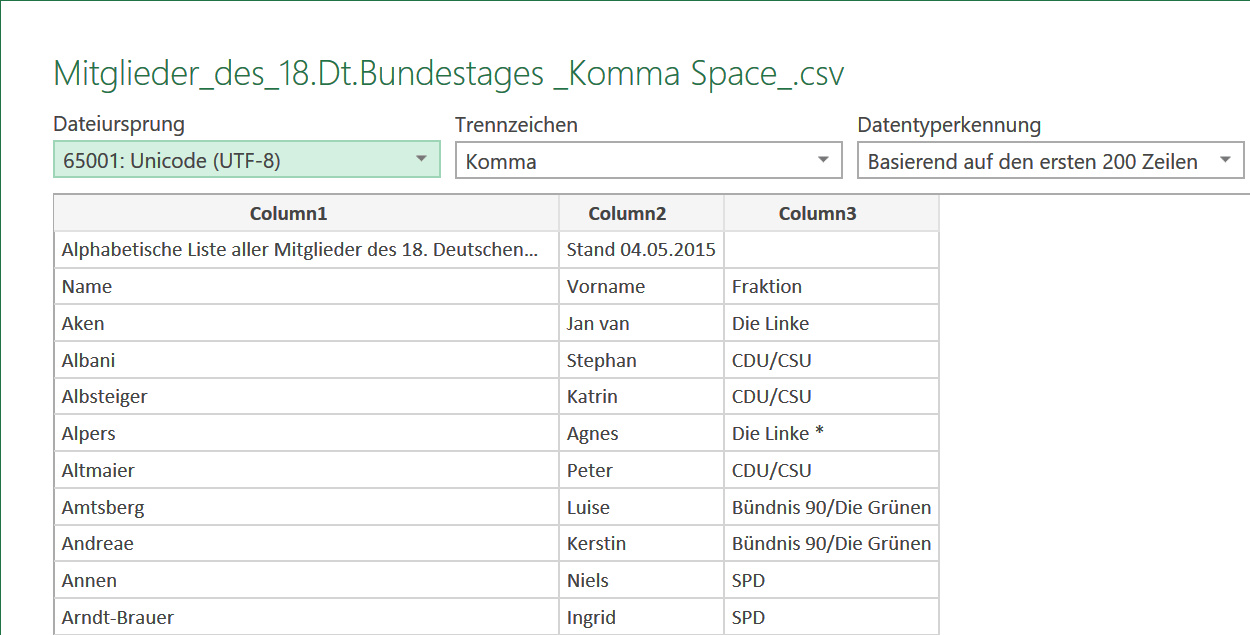The image size is (1250, 635).
Task: Click the Trennzeichen dropdown arrow
Action: pyautogui.click(x=823, y=161)
